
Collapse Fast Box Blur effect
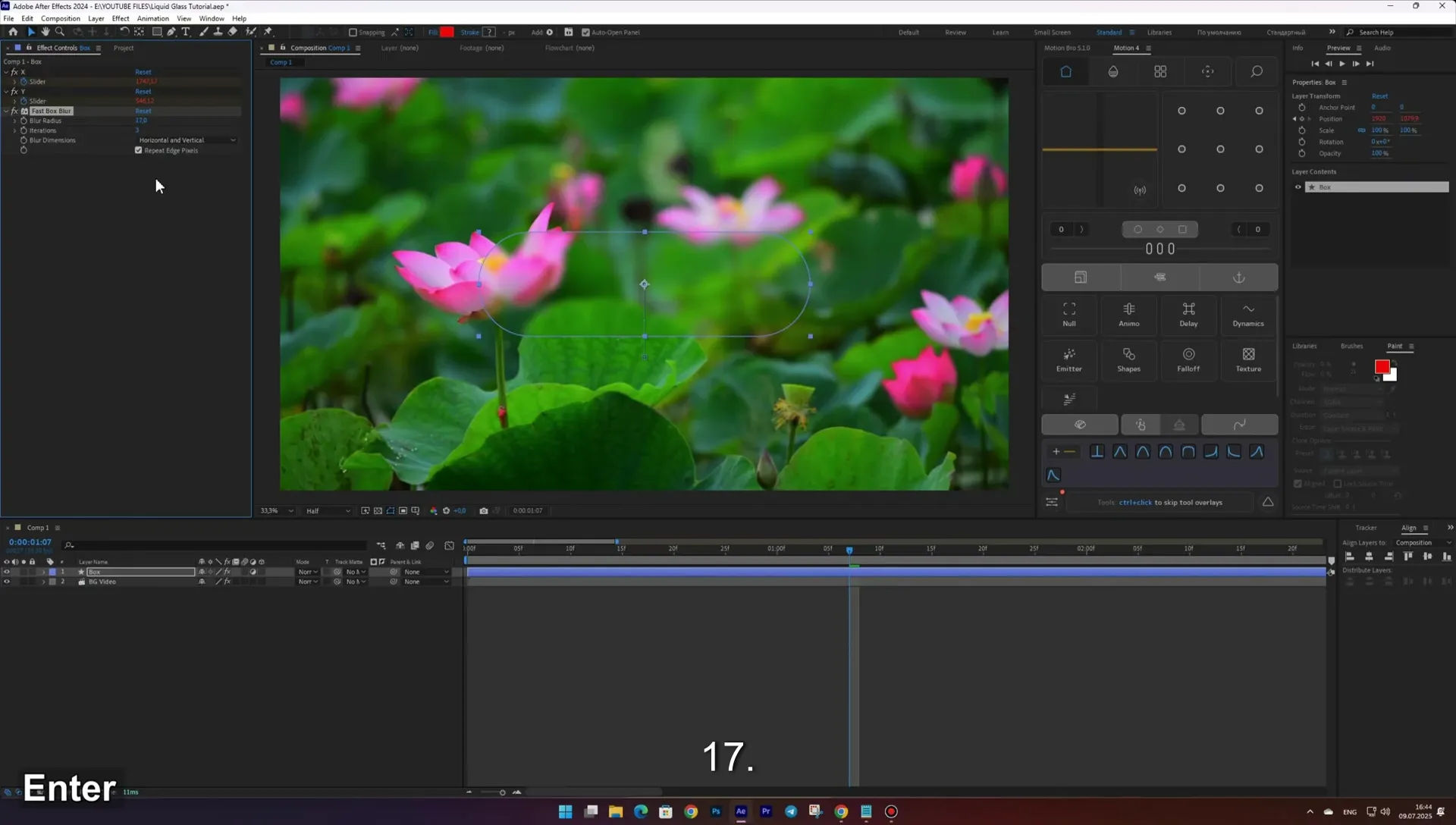pos(6,111)
